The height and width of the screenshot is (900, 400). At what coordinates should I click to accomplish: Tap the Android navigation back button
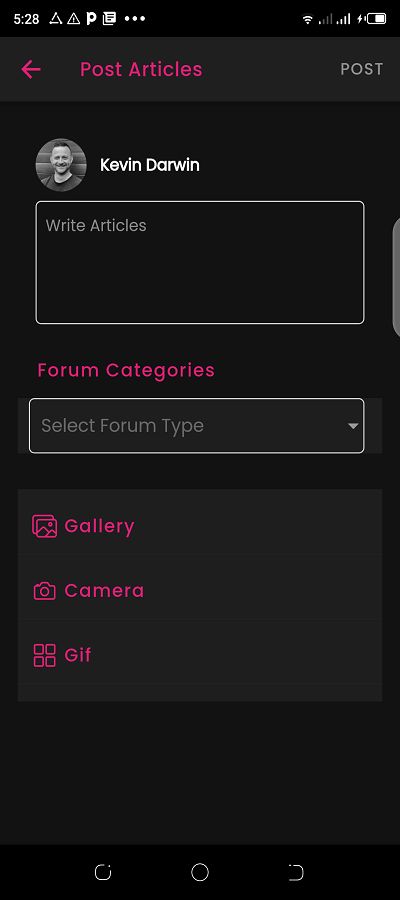[296, 872]
